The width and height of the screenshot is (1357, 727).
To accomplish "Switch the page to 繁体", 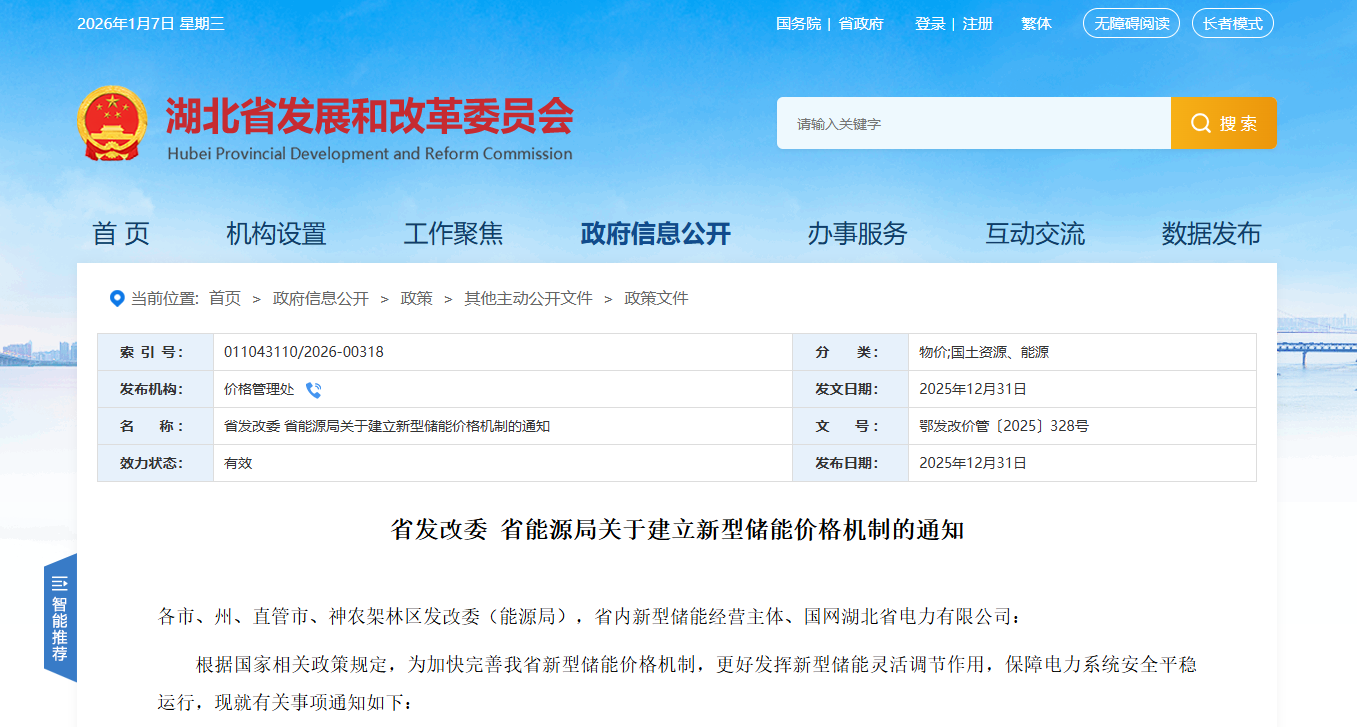I will click(x=1036, y=23).
